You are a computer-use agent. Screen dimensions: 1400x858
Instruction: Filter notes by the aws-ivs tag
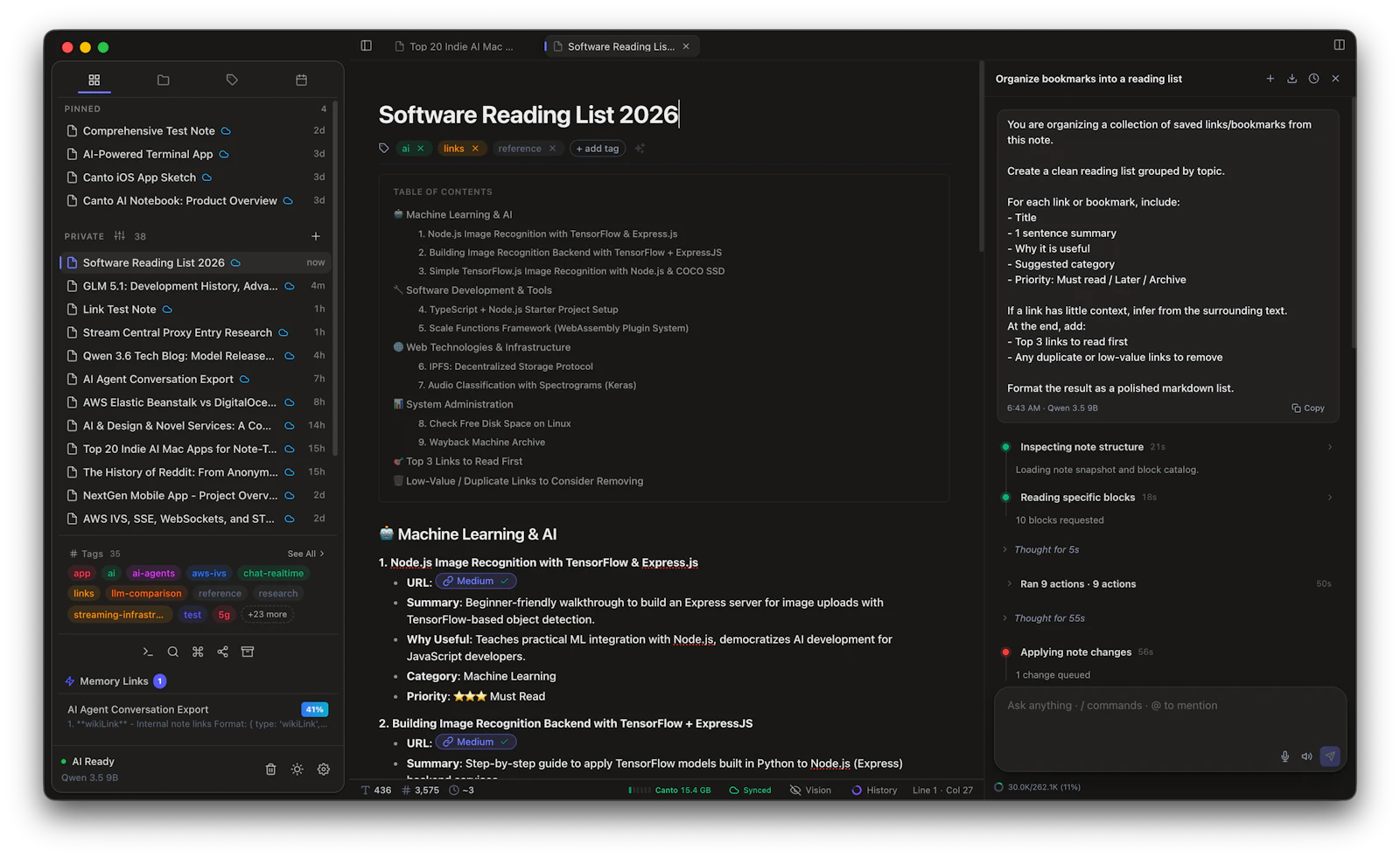(x=209, y=574)
